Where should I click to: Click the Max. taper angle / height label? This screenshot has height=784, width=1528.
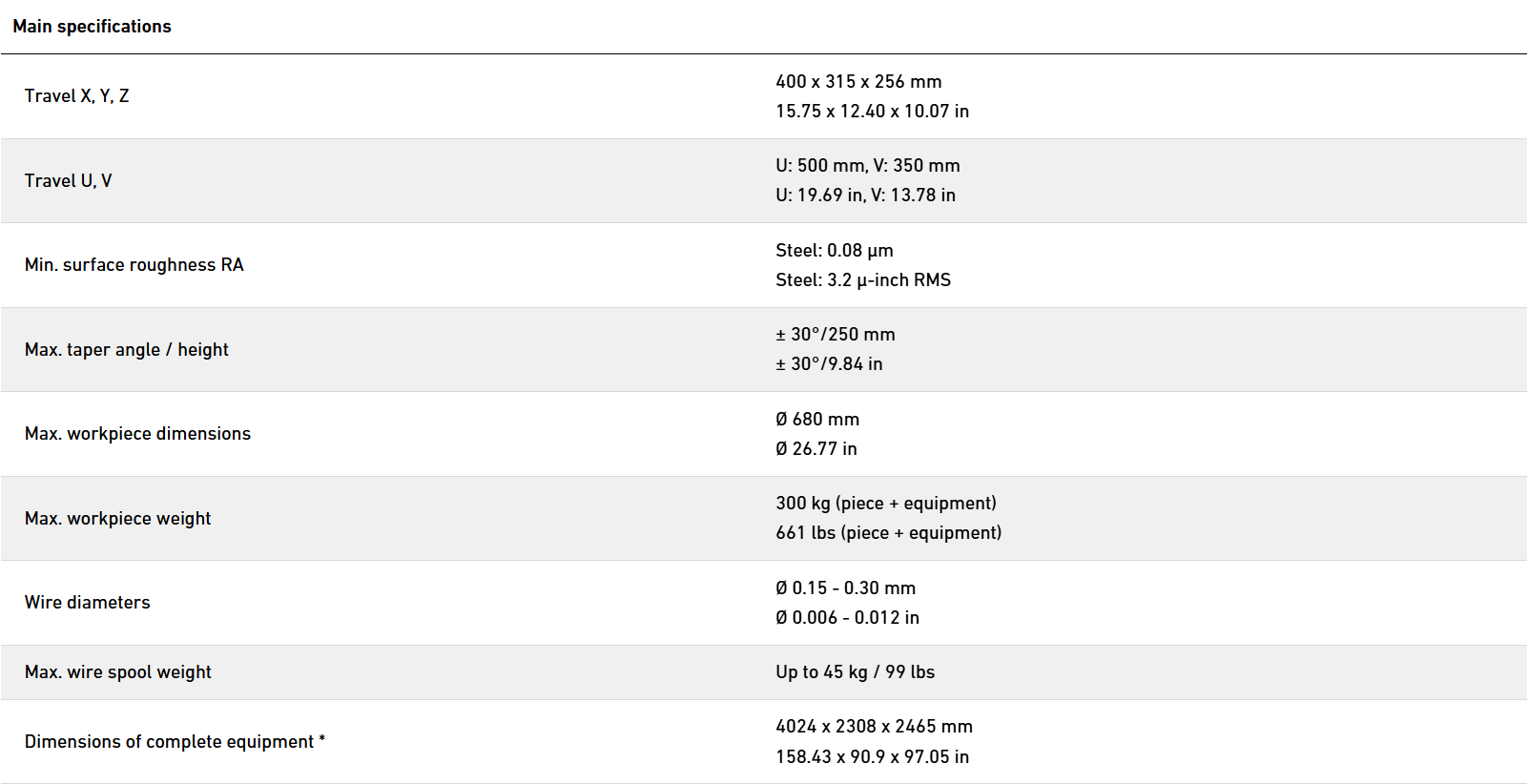126,350
